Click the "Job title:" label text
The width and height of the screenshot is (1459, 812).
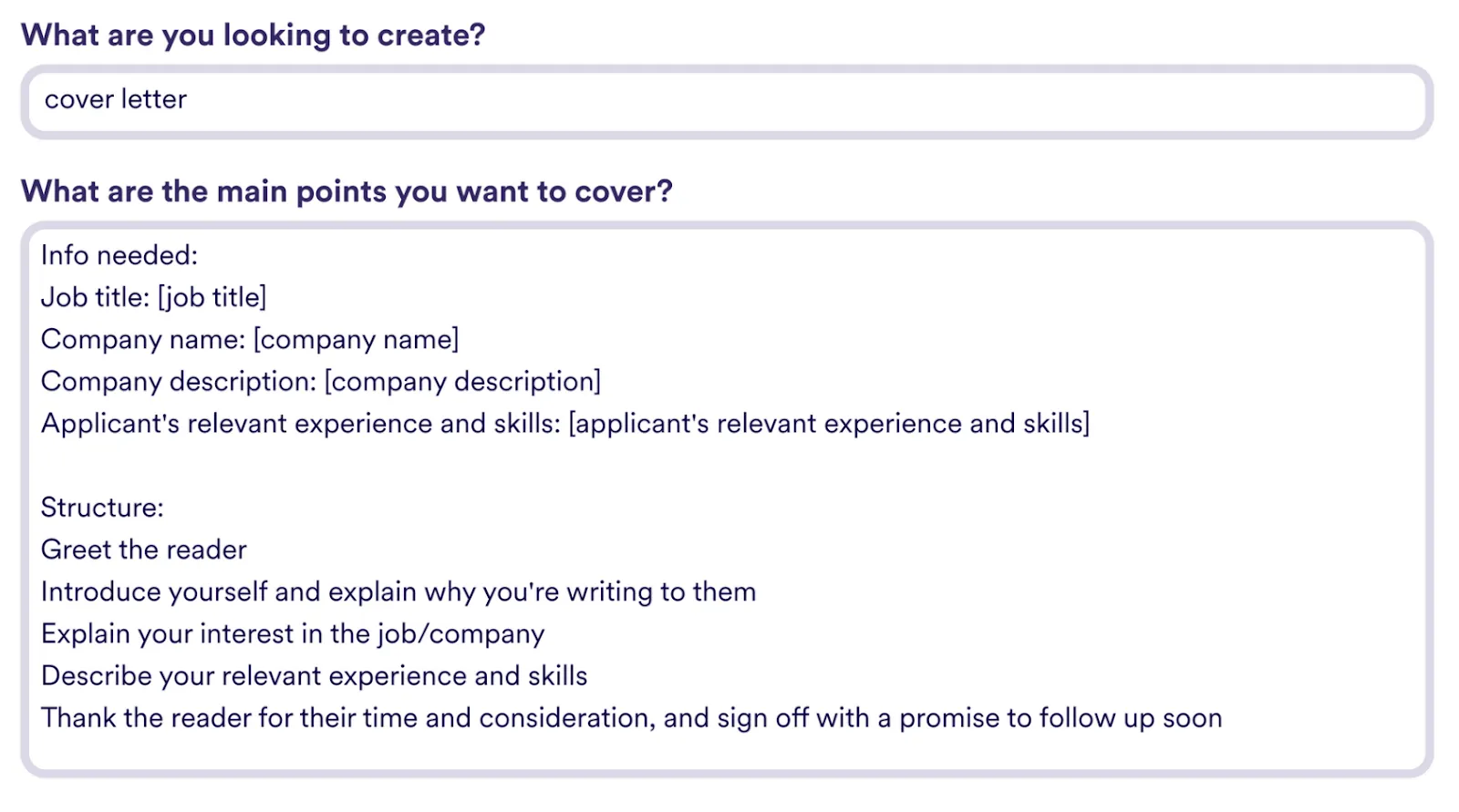pyautogui.click(x=95, y=297)
